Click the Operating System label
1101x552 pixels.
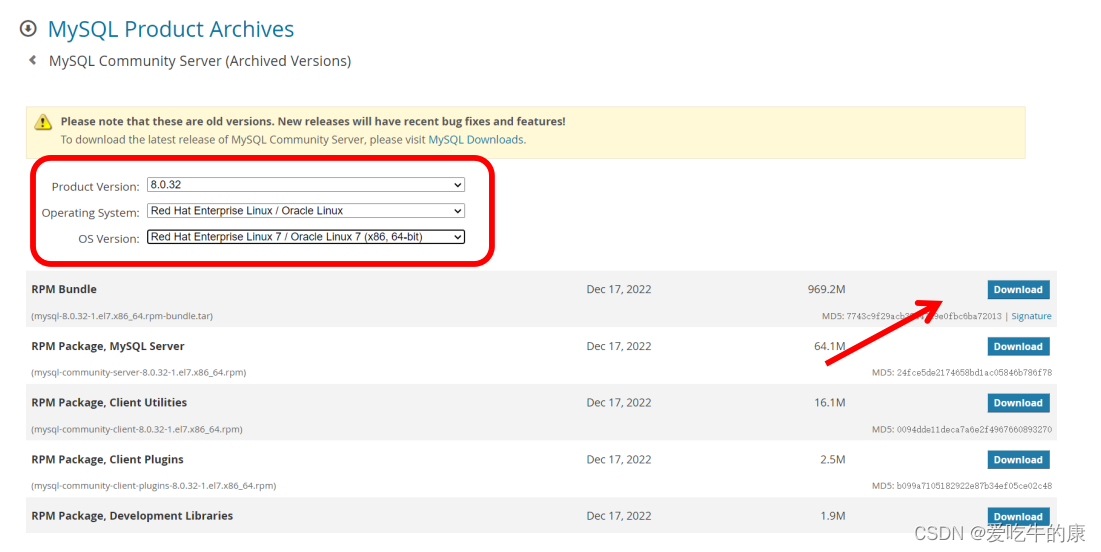[91, 213]
